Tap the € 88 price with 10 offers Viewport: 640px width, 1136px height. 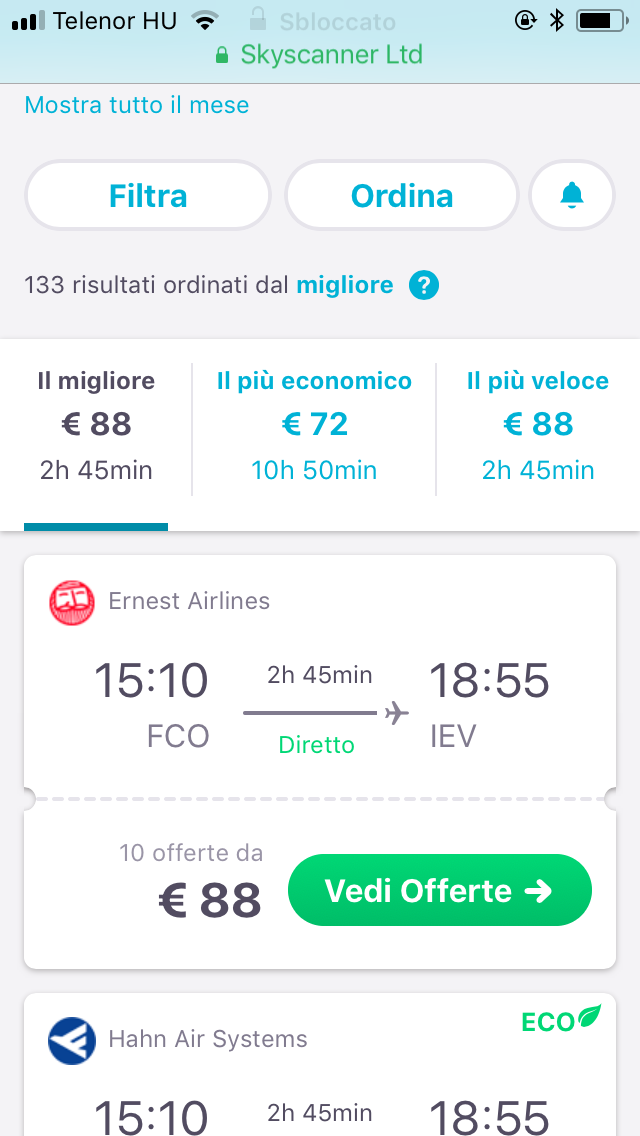(210, 899)
